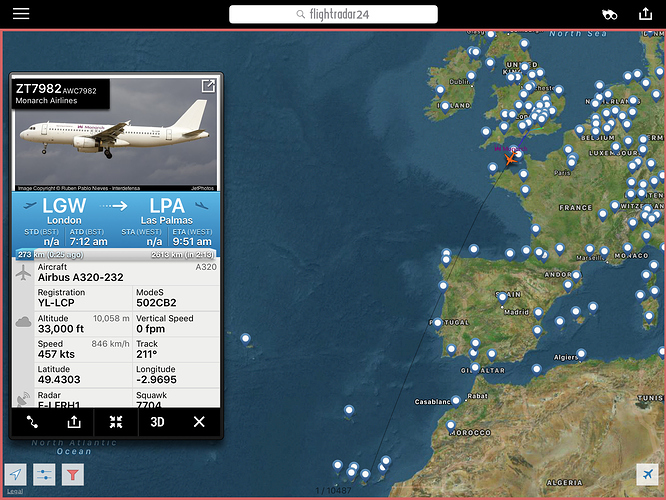The height and width of the screenshot is (500, 666).
Task: Click the cloud altitude section icon
Action: tap(23, 322)
